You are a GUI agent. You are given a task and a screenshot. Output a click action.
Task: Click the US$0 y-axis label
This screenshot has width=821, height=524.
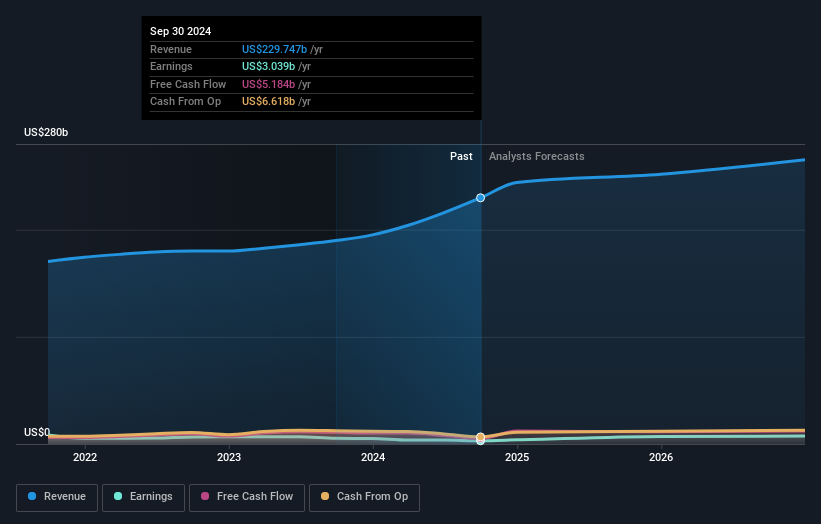(x=37, y=432)
